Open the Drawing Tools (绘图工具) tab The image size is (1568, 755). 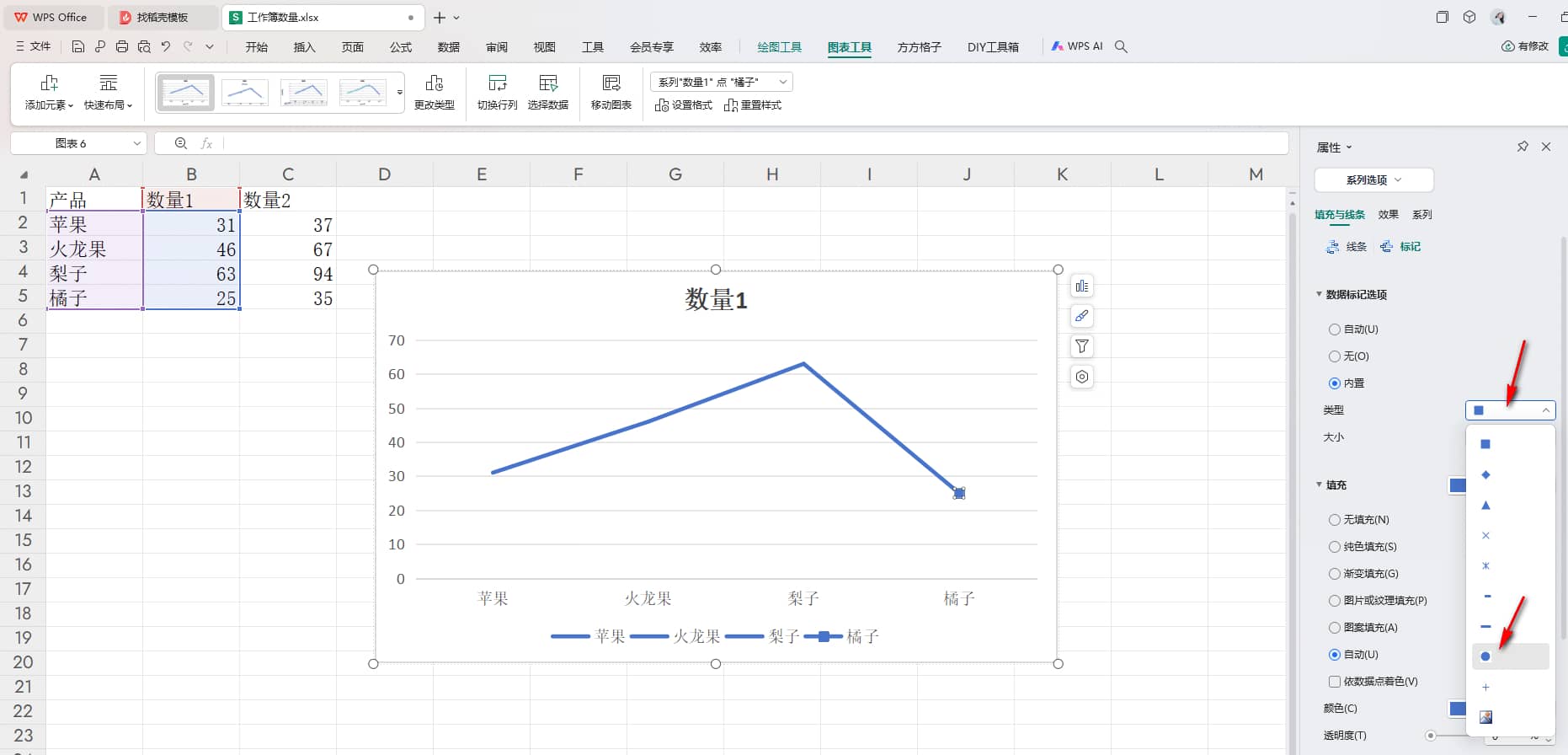pyautogui.click(x=780, y=47)
